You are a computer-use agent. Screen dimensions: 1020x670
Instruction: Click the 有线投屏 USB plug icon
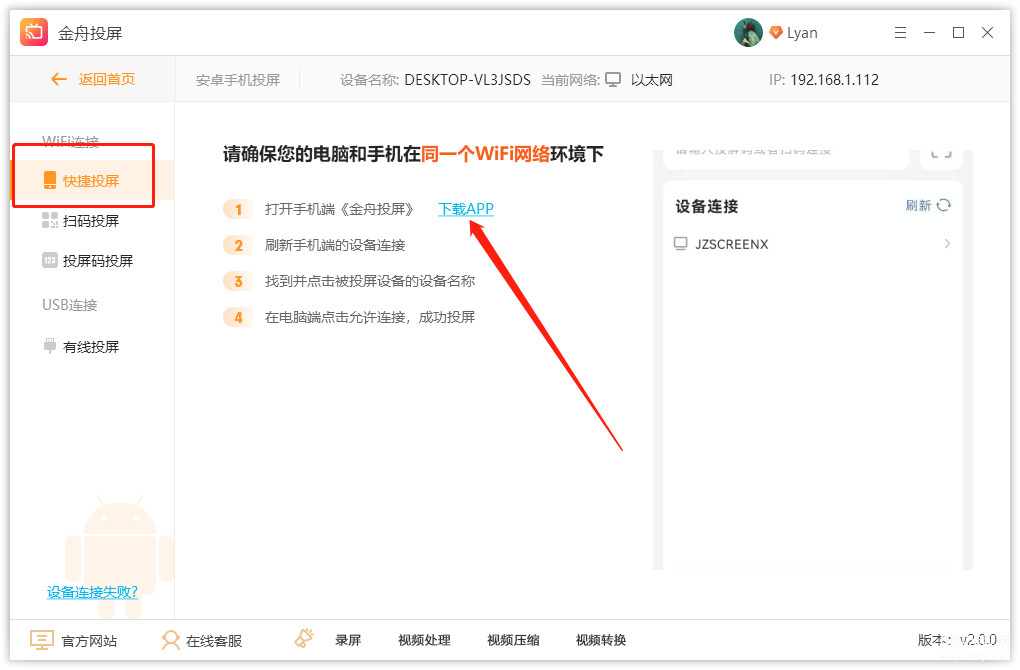[49, 346]
